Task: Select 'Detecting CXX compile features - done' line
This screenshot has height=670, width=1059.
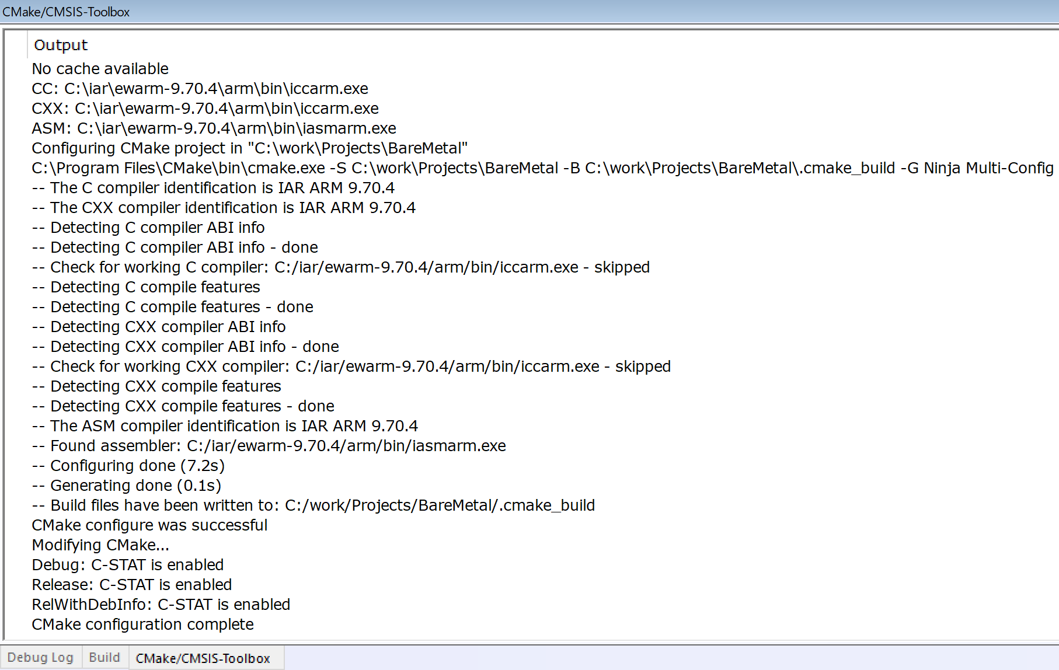Action: (183, 406)
